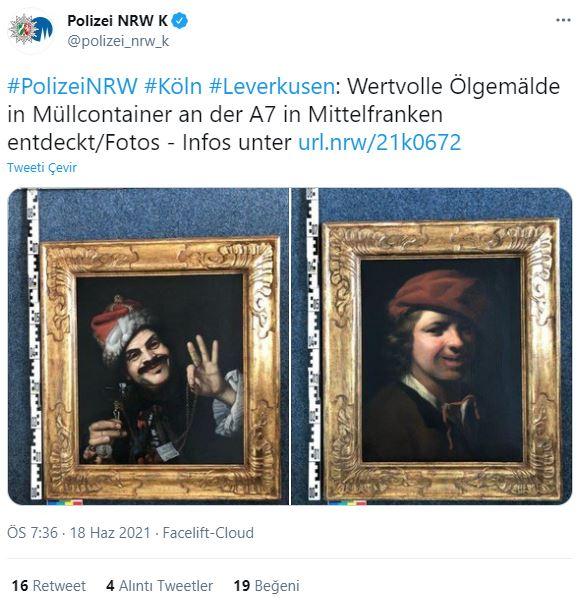Follow the url.nrw/21k0672 link

tap(380, 142)
